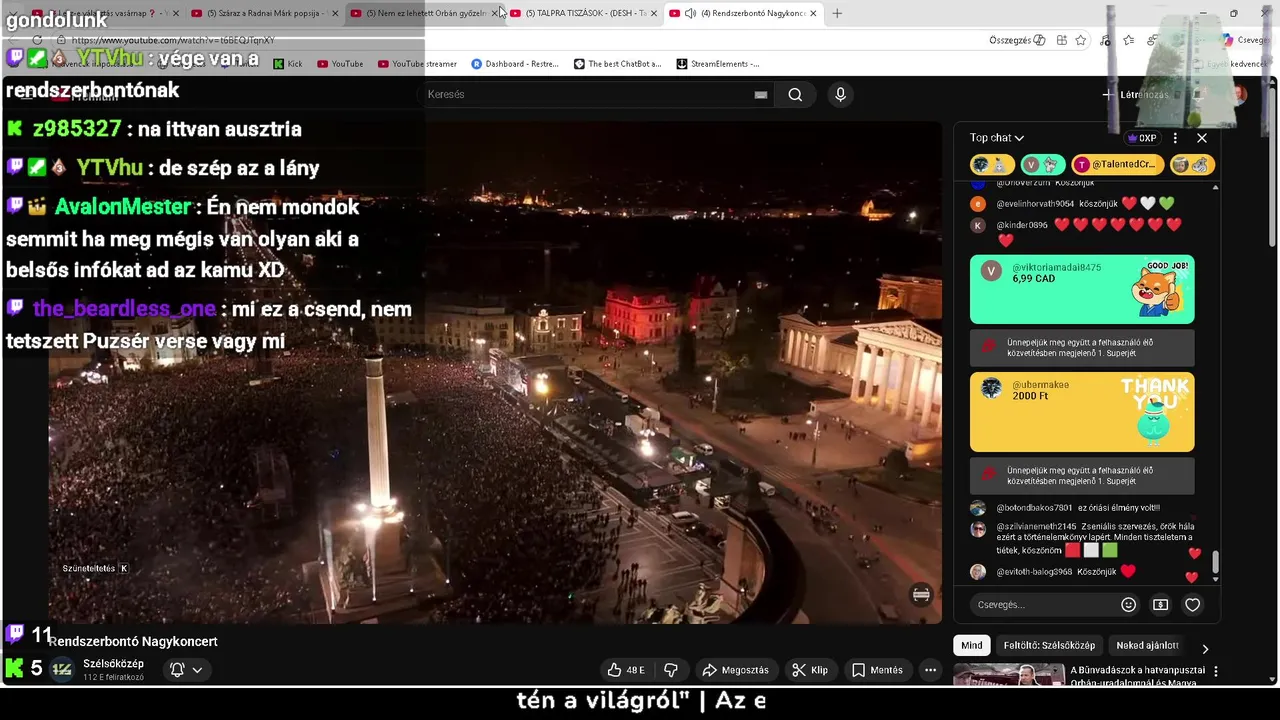Click the Megosztás share button
The width and height of the screenshot is (1280, 720).
point(736,670)
